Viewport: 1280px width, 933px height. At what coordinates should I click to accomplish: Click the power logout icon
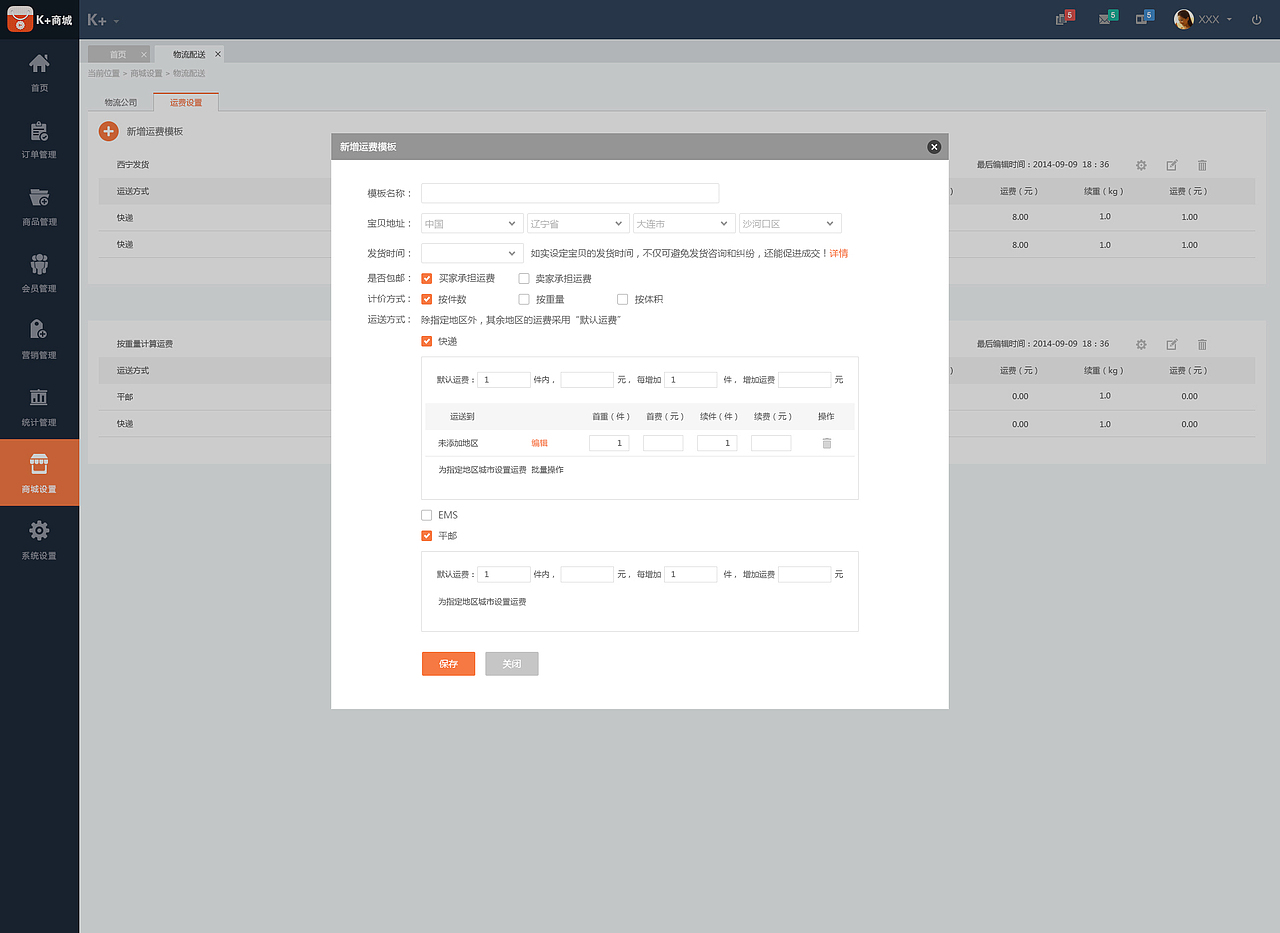click(x=1257, y=19)
